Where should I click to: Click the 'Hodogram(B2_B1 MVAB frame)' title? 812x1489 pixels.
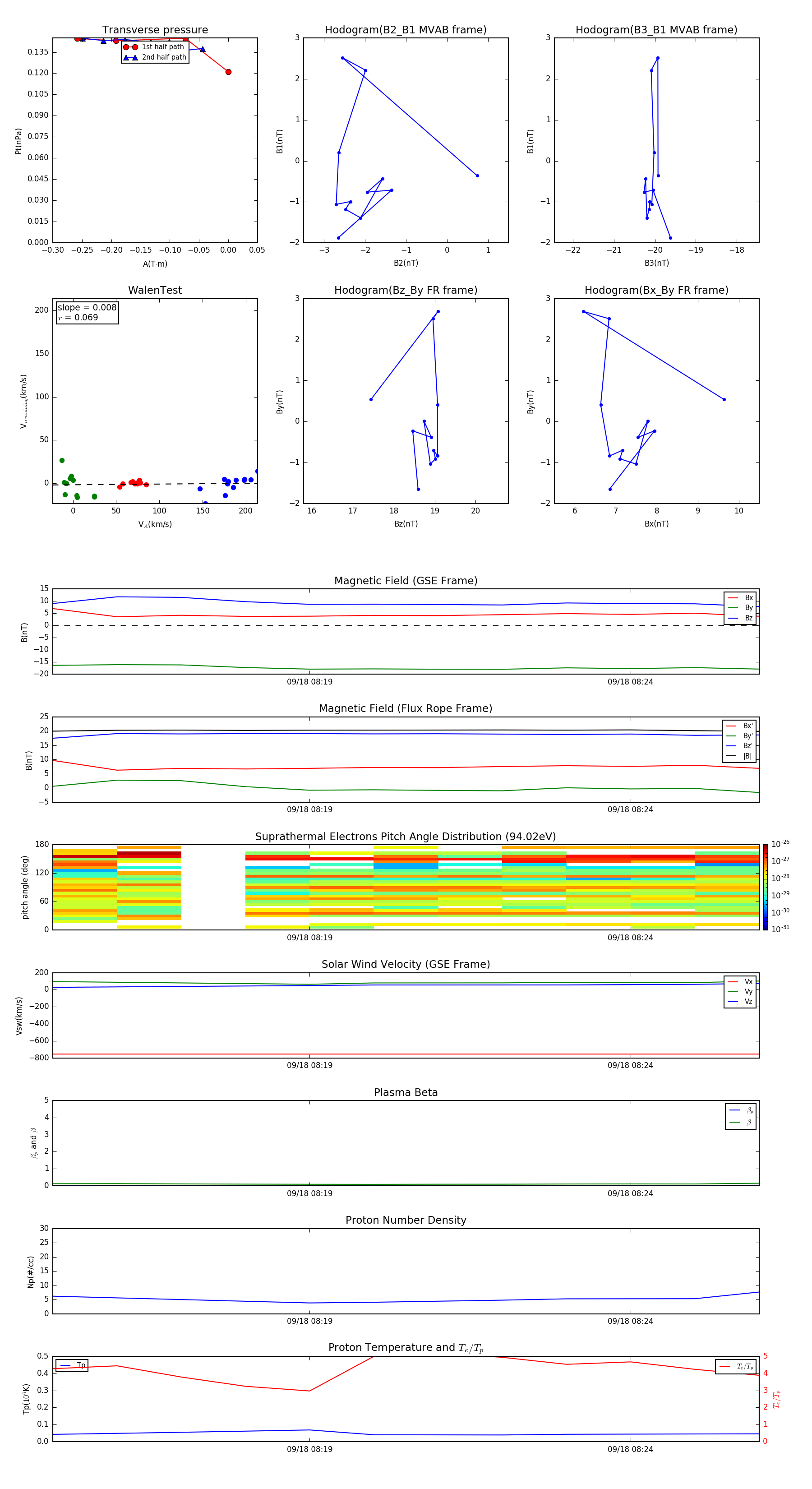[406, 29]
